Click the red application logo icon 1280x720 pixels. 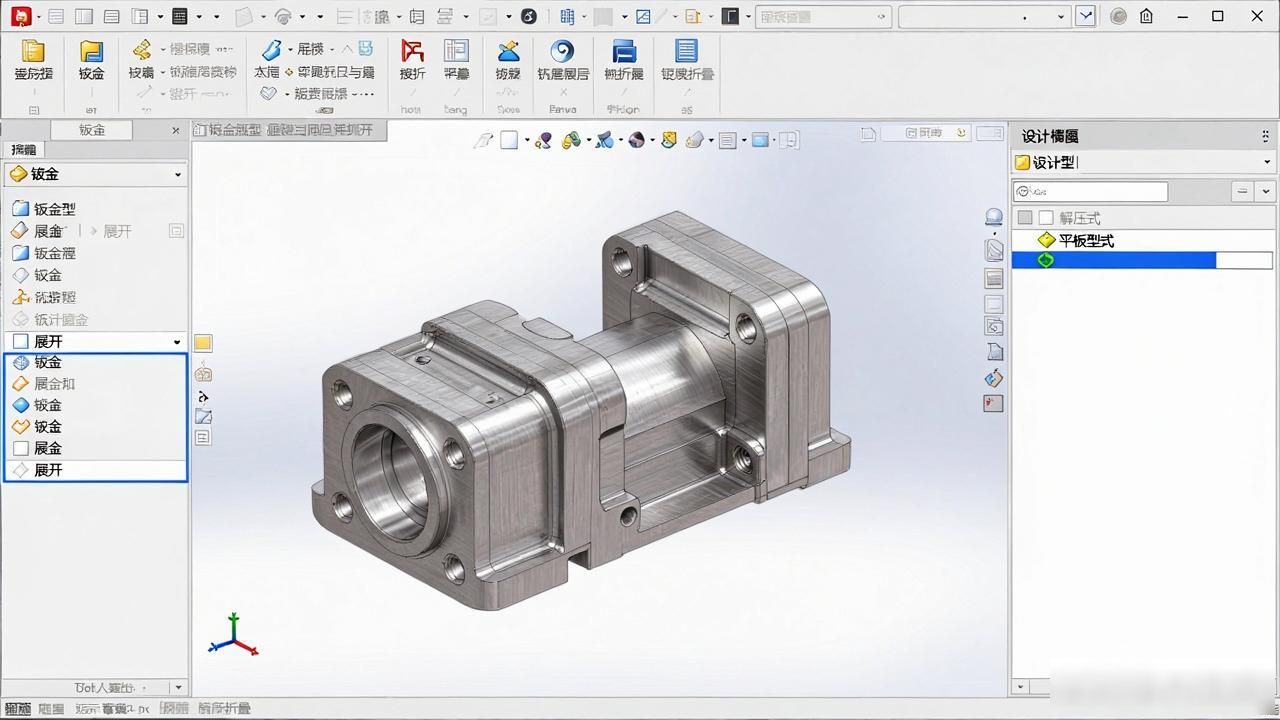(22, 16)
